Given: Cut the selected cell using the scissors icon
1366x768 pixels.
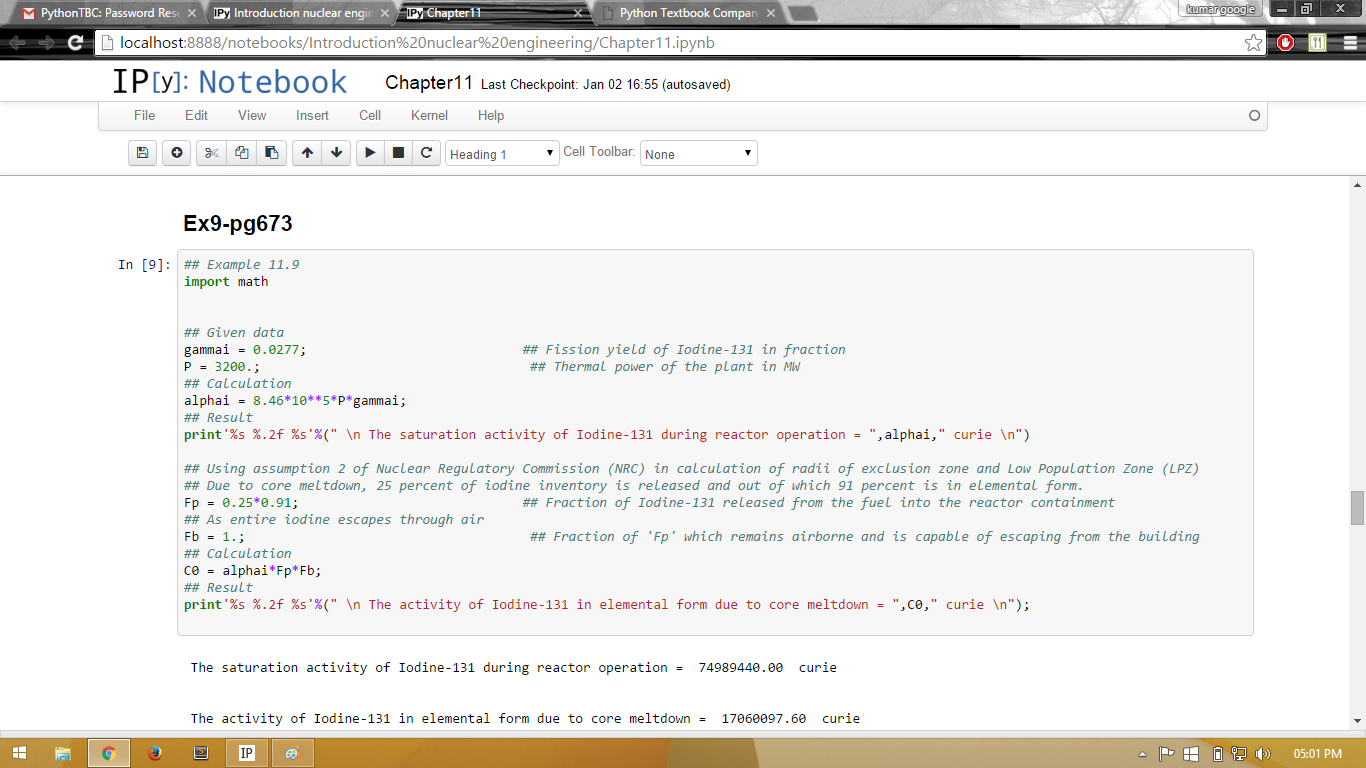Looking at the screenshot, I should coord(211,153).
